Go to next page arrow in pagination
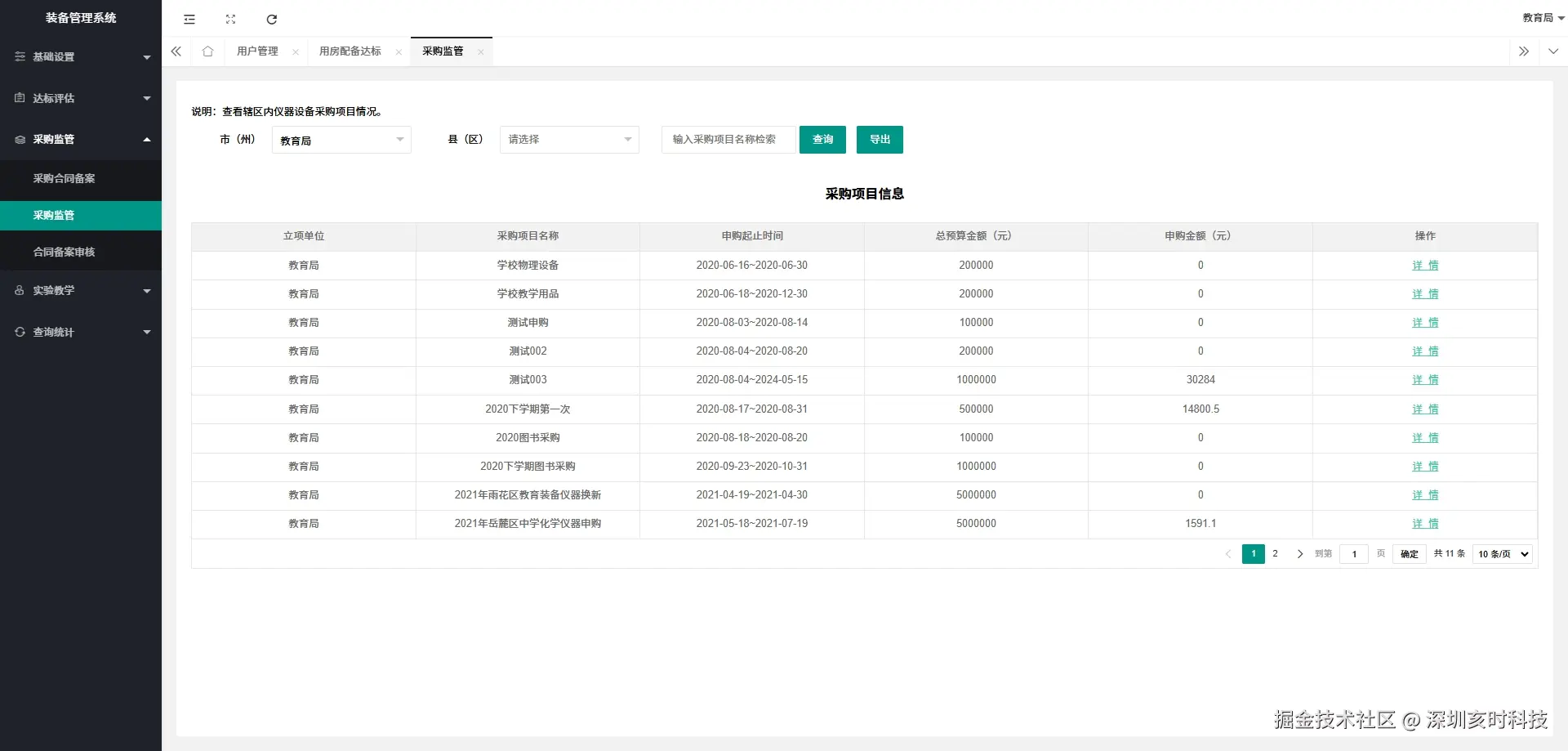1568x751 pixels. point(1300,554)
